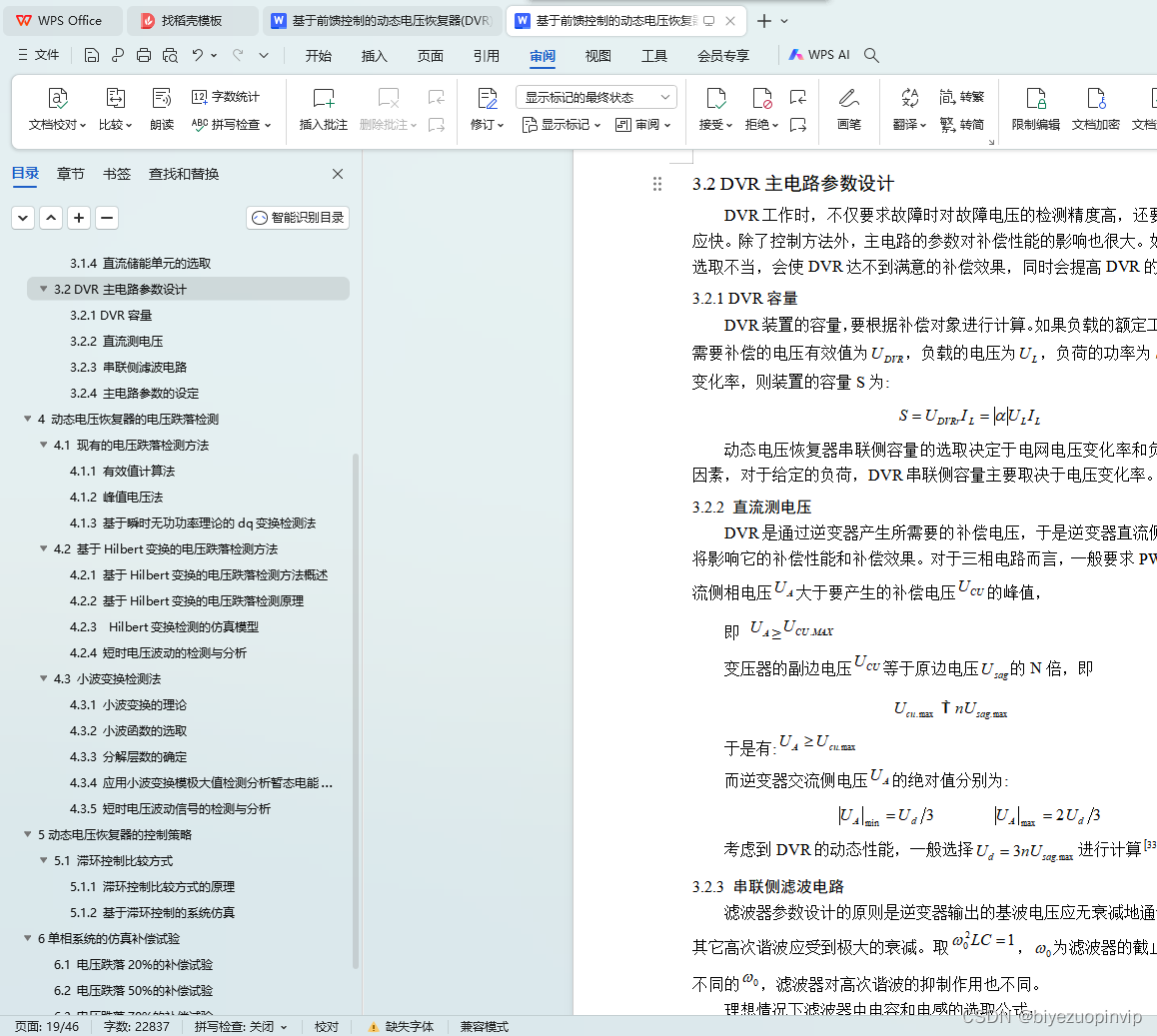1157x1036 pixels.
Task: Click the outline move-up arrow button
Action: point(51,218)
